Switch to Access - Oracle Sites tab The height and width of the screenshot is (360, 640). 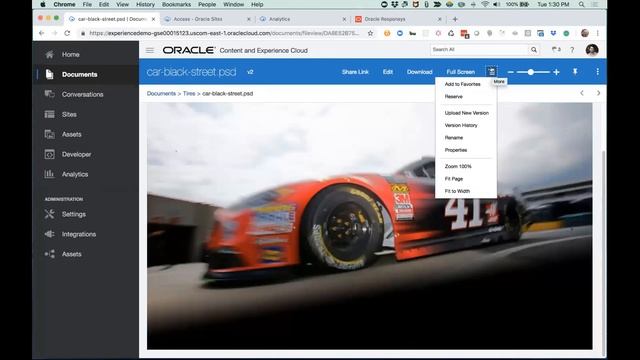pos(207,19)
